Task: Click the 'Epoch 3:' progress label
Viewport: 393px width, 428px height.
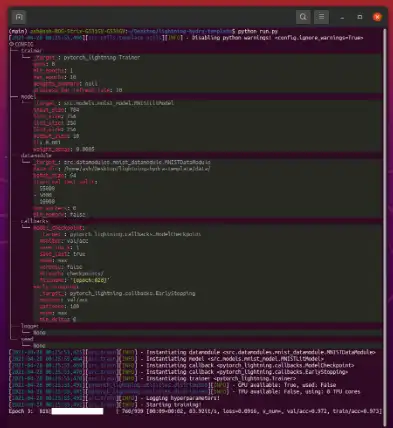Action: click(21, 411)
